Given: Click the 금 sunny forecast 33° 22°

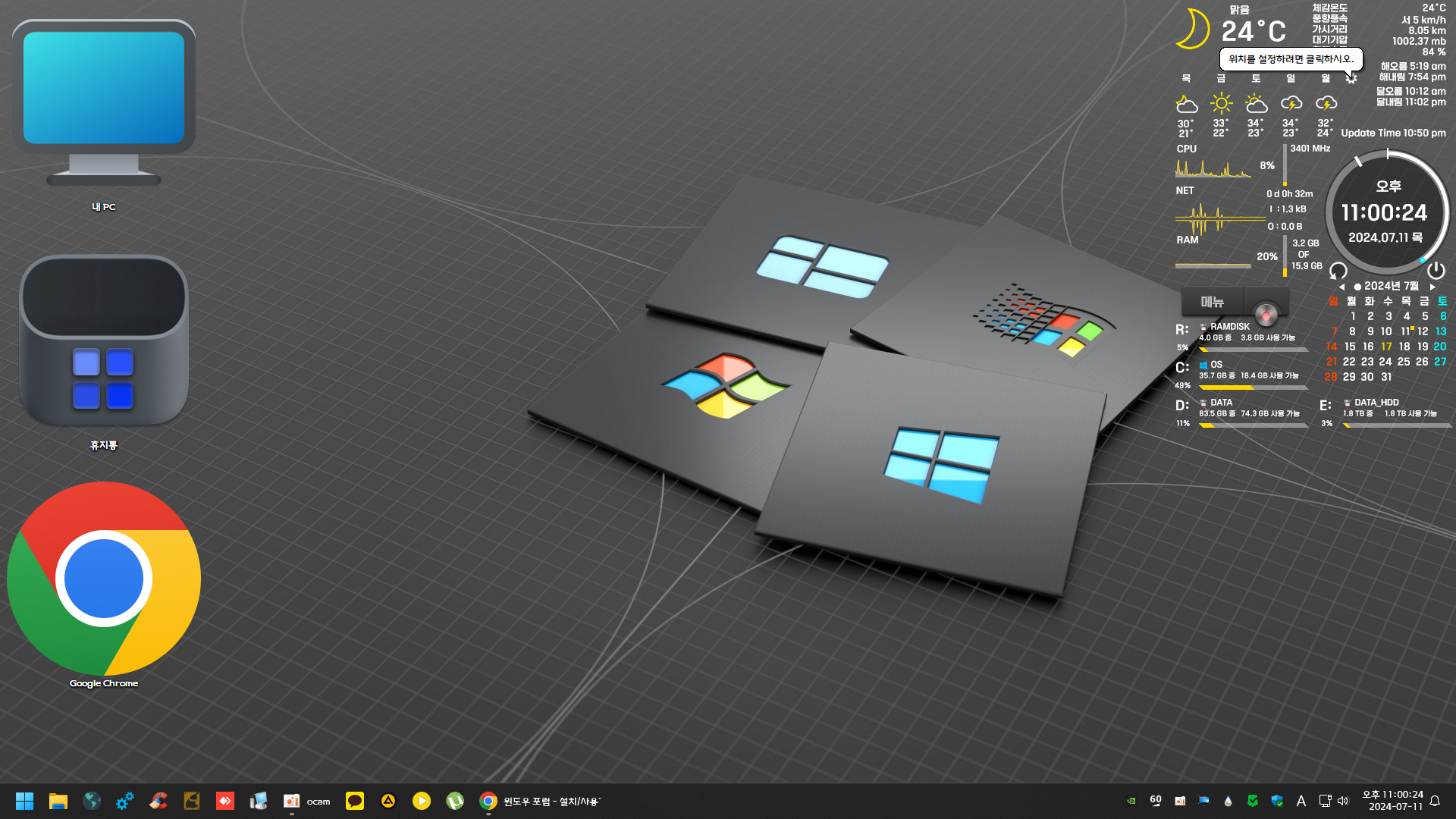Looking at the screenshot, I should click(1221, 106).
